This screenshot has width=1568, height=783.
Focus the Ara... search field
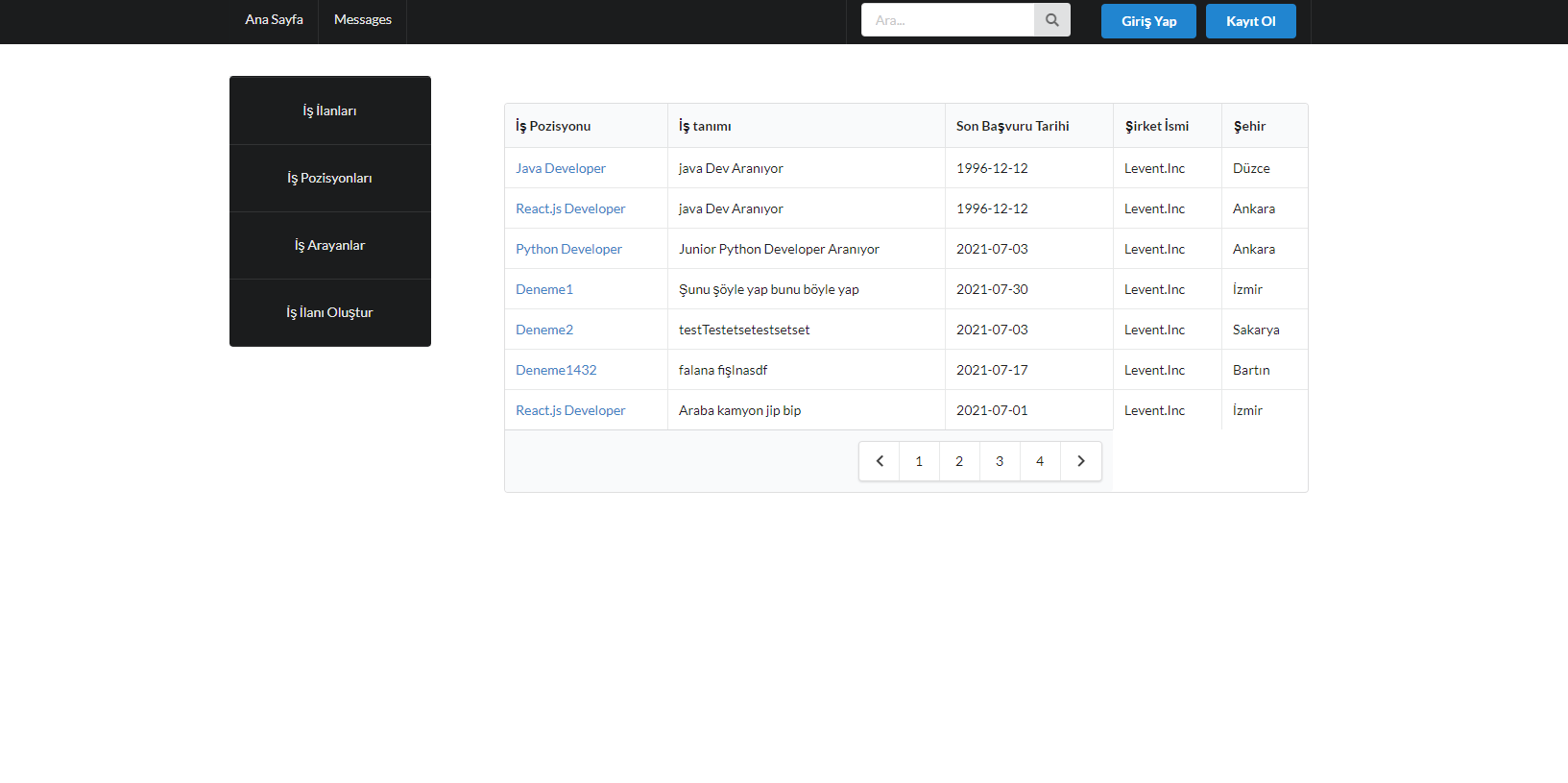coord(948,20)
